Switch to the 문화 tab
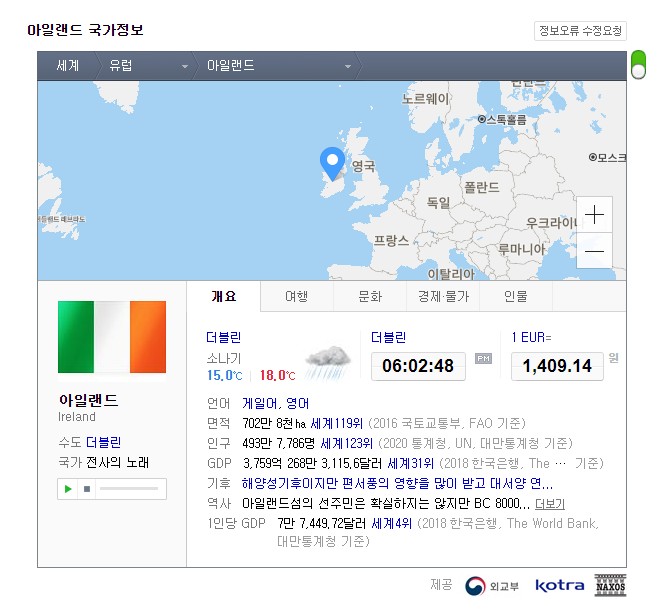 click(x=370, y=297)
